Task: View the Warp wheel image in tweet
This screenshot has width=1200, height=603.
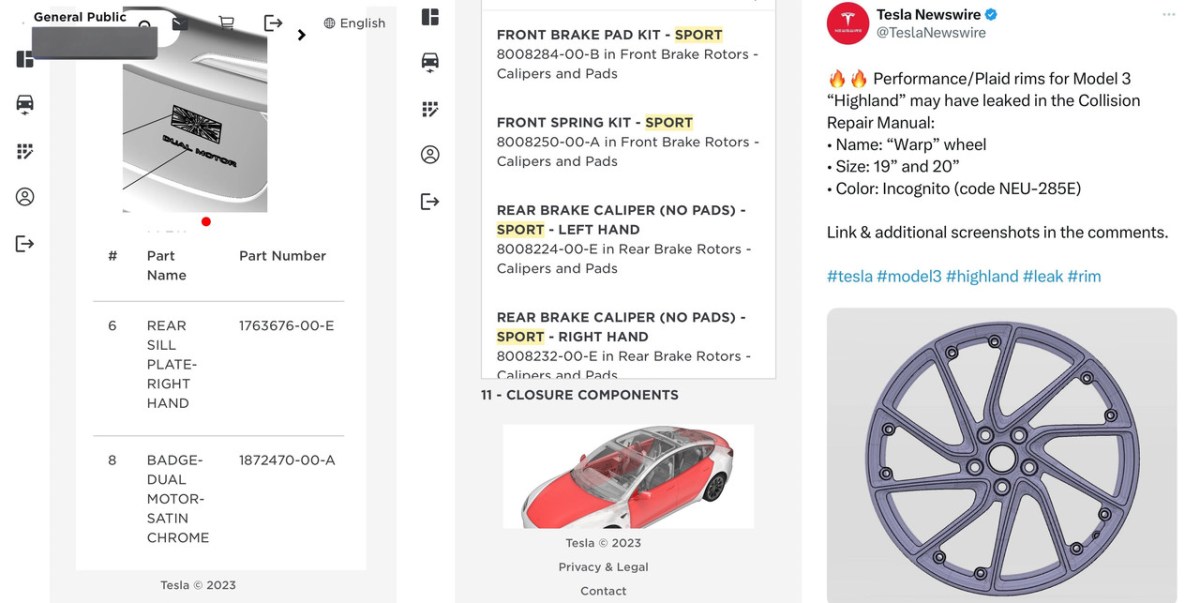Action: coord(1001,456)
